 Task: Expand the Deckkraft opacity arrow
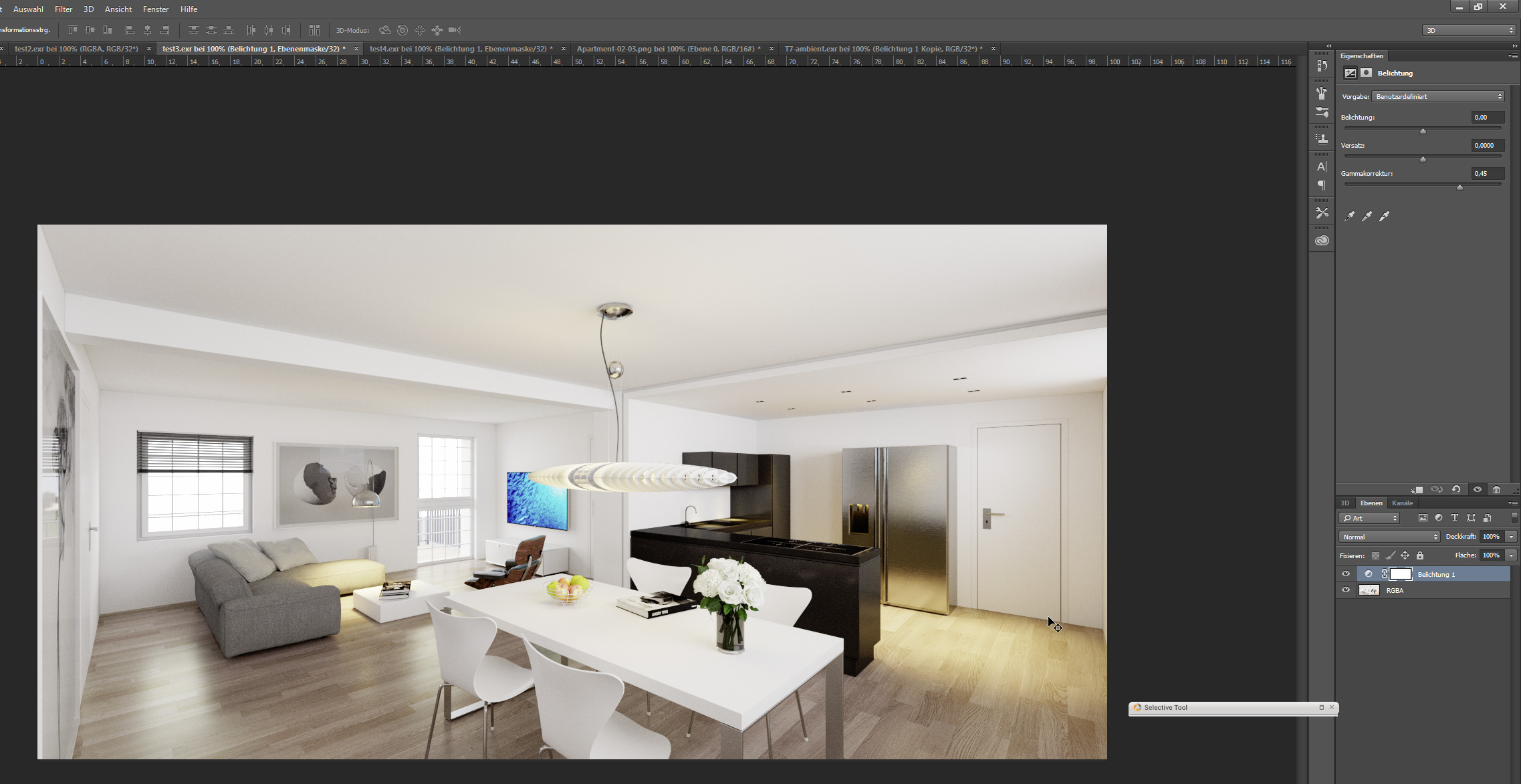pyautogui.click(x=1511, y=537)
